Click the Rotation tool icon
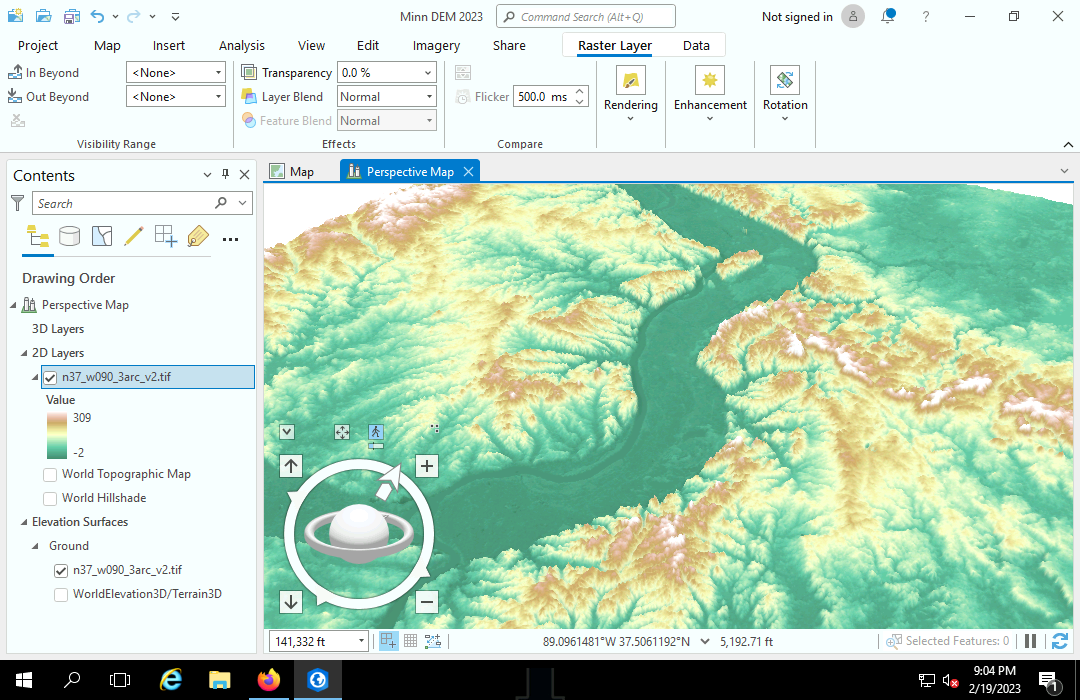This screenshot has width=1080, height=700. point(785,81)
